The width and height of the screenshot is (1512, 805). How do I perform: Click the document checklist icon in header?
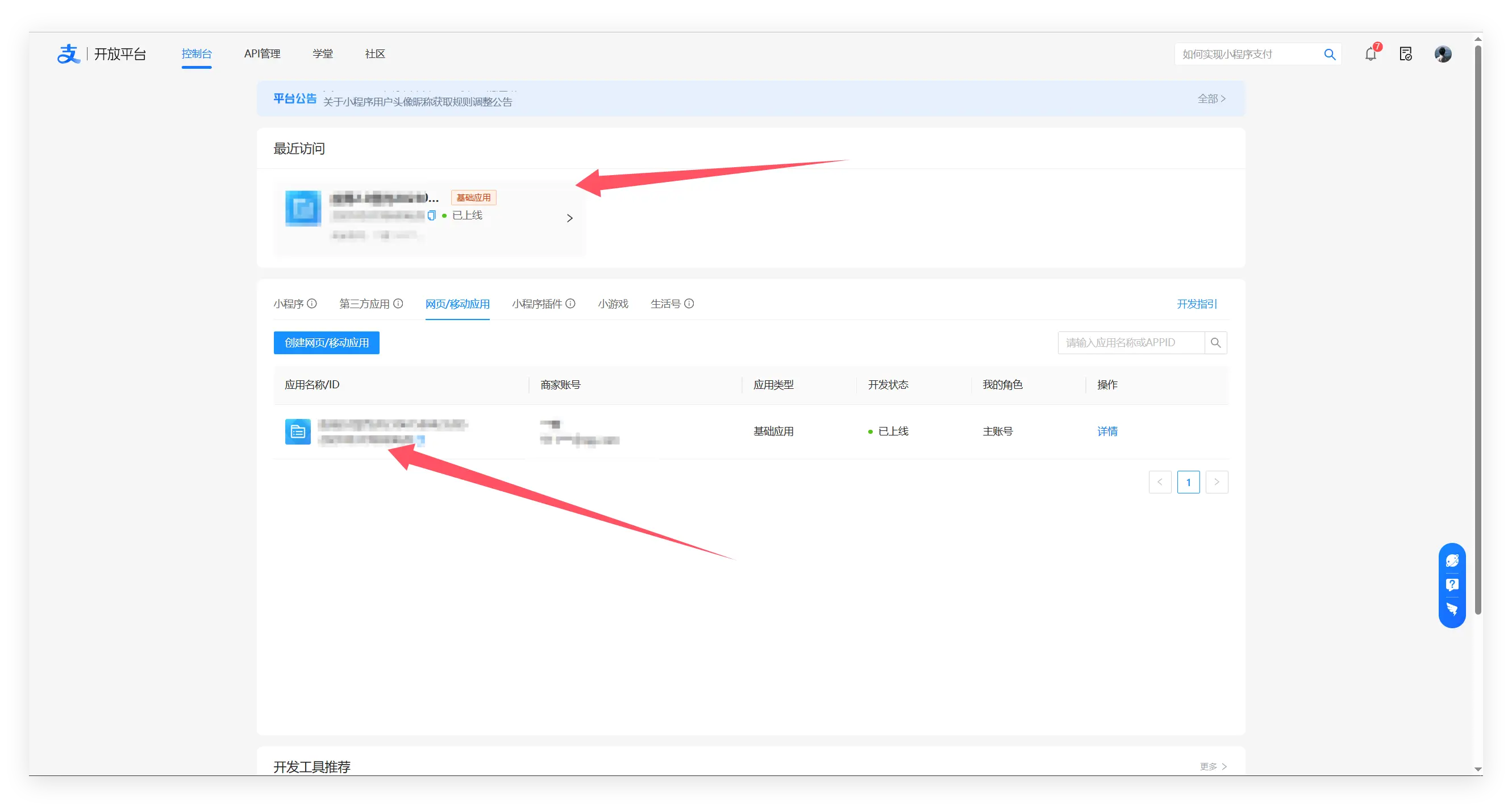click(1405, 54)
